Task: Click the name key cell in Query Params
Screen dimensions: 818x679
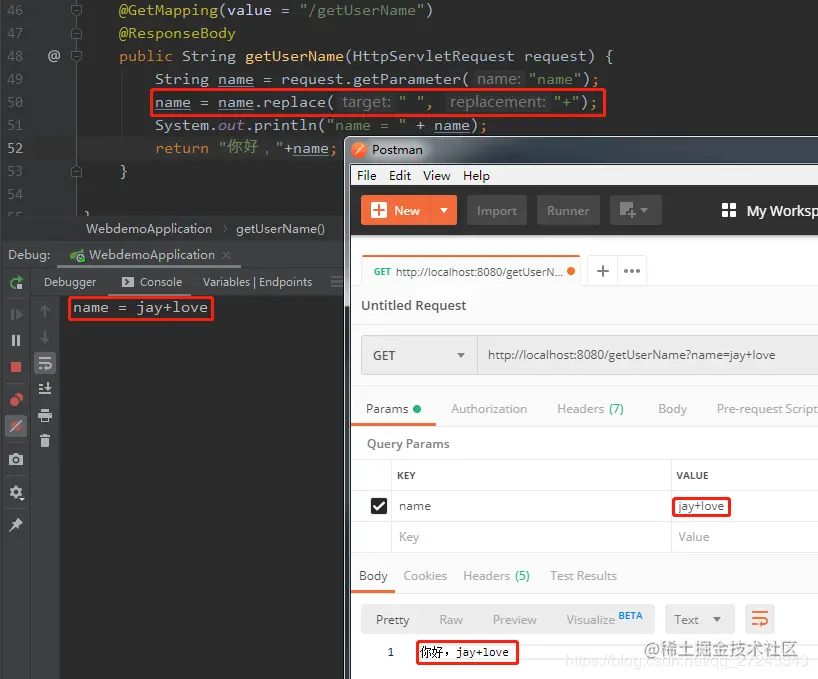Action: click(x=531, y=506)
